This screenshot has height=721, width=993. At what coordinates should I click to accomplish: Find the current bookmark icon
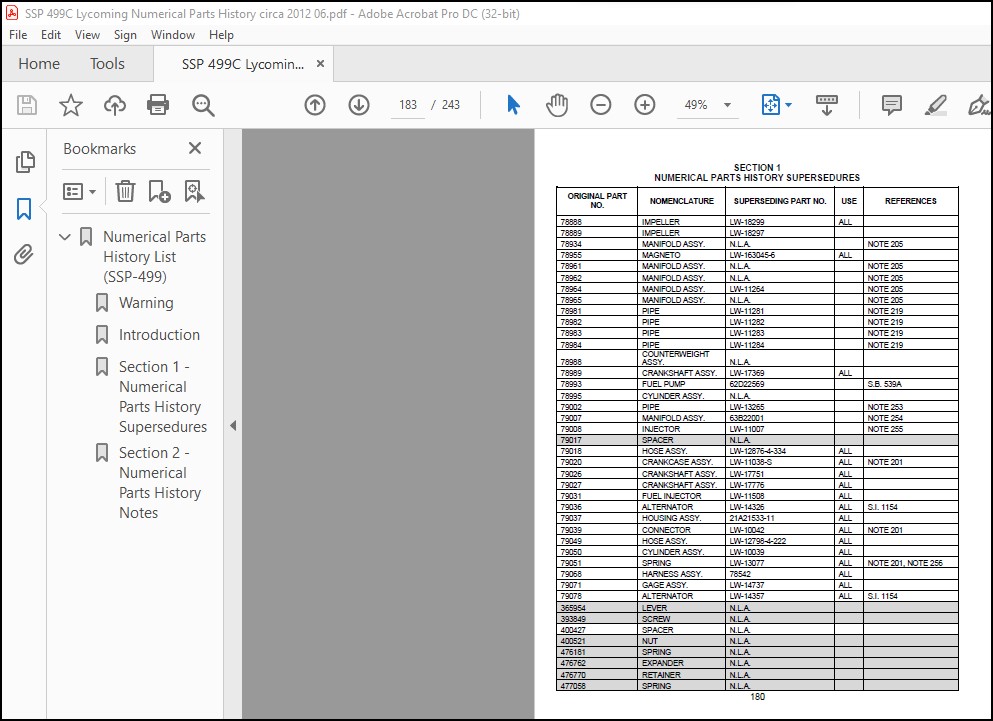pos(194,191)
